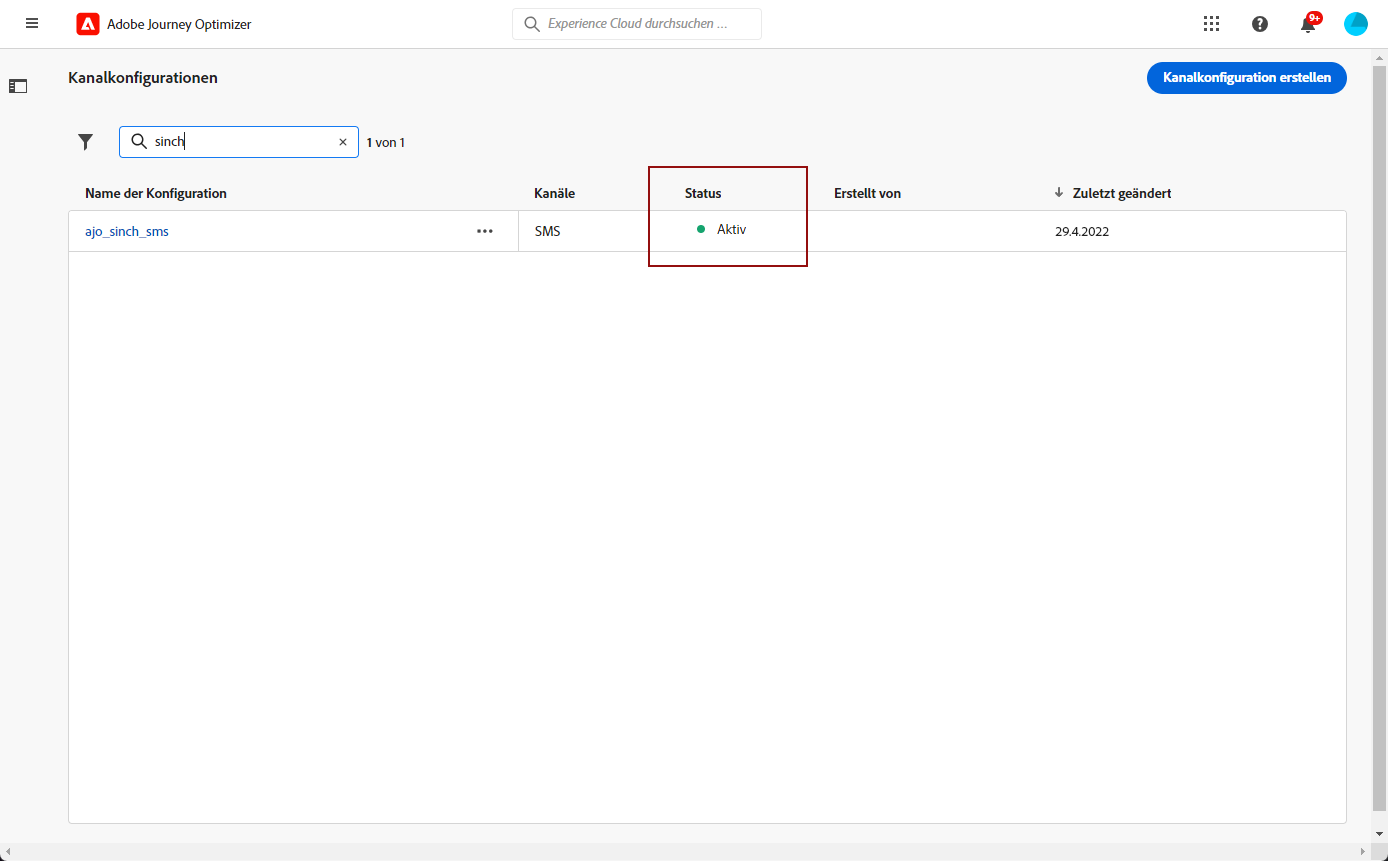Open the hamburger navigation menu
The width and height of the screenshot is (1388, 861).
32,23
